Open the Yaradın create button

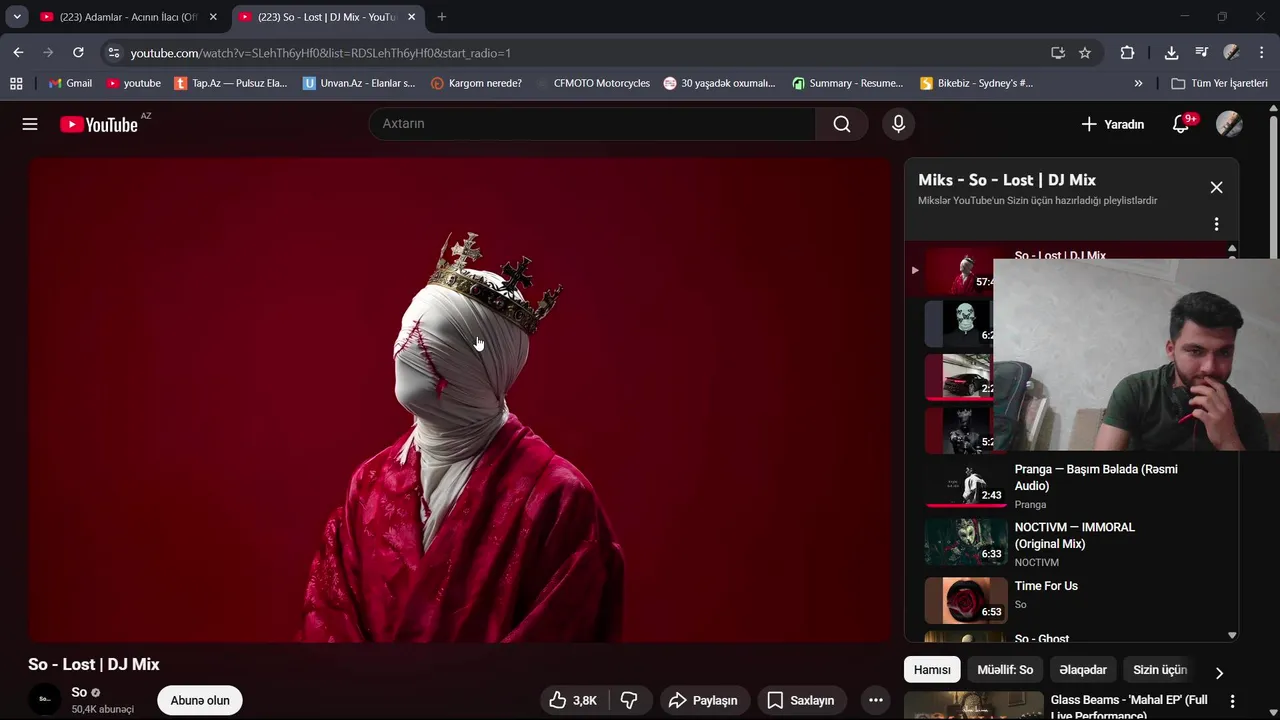coord(1112,124)
